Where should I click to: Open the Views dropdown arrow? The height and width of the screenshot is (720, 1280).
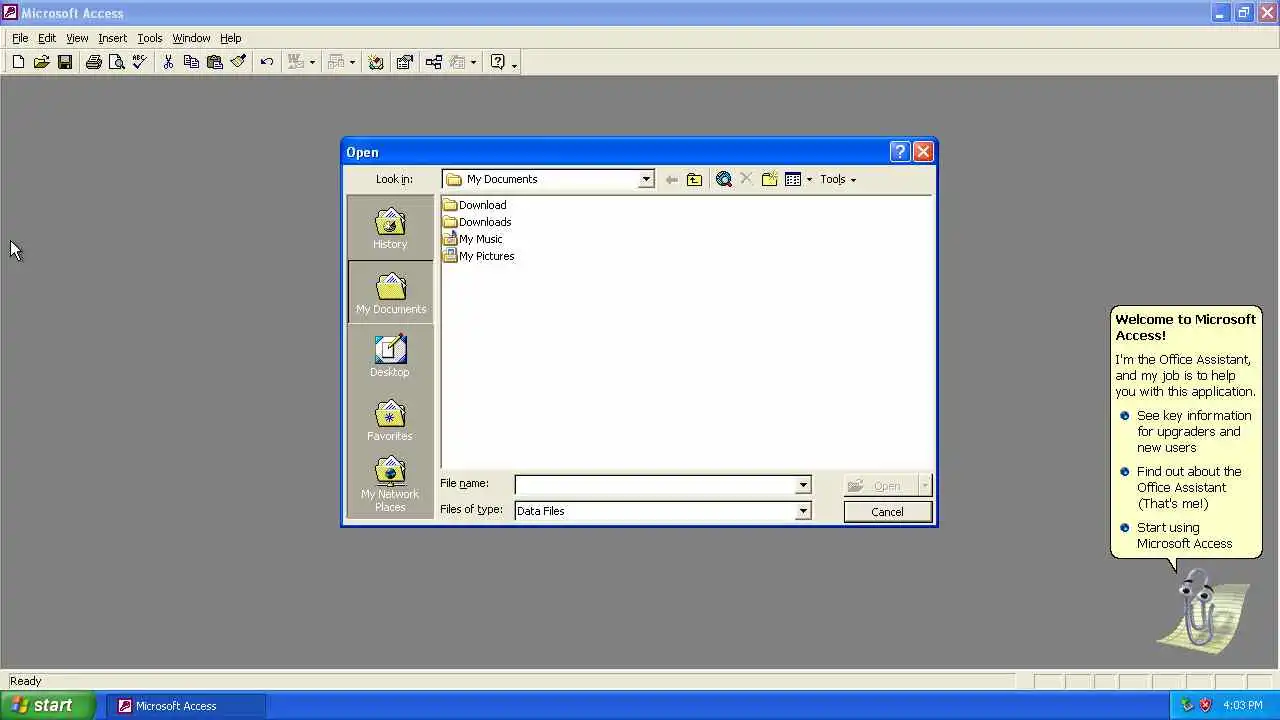[809, 179]
